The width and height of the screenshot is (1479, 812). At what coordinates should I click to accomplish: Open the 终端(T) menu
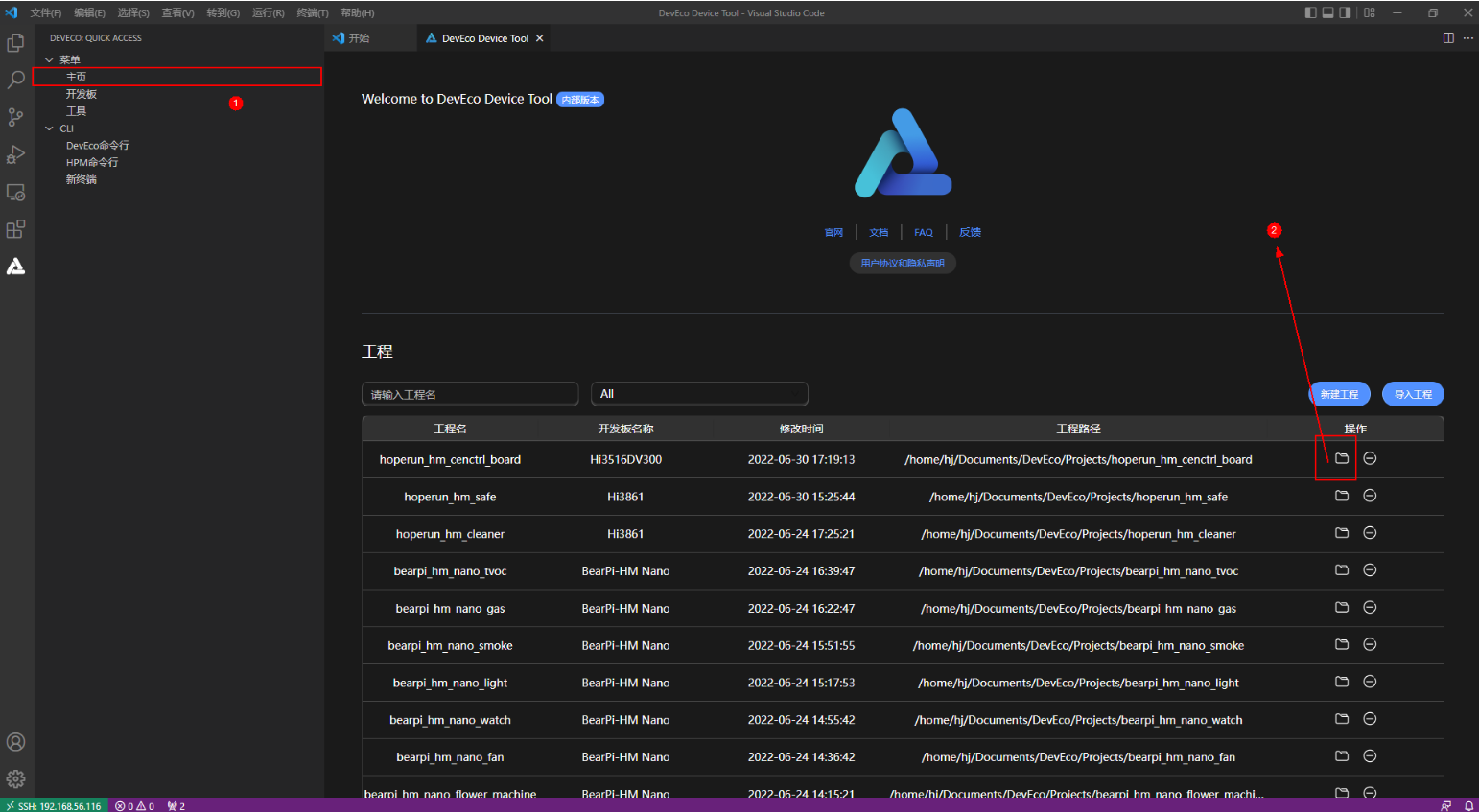click(x=313, y=12)
